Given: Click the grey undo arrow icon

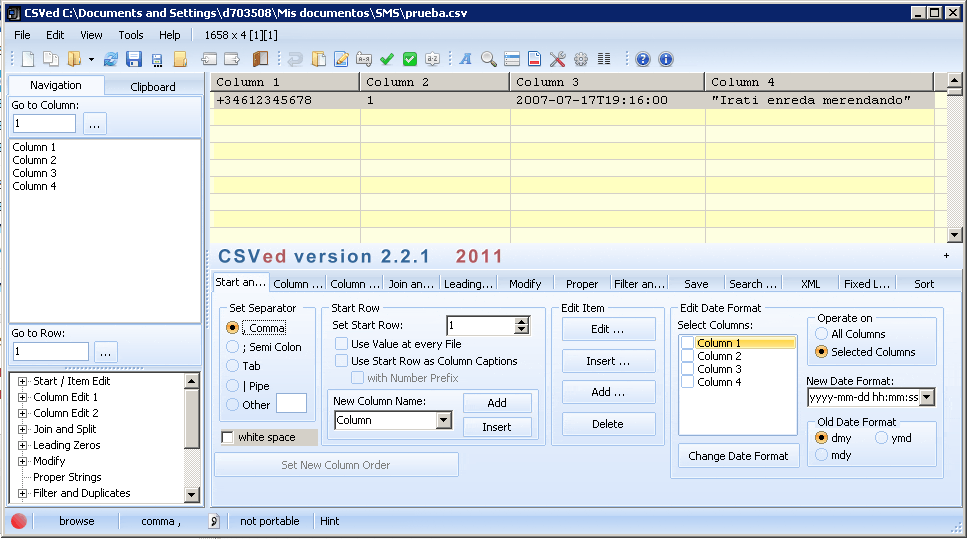Looking at the screenshot, I should (295, 59).
